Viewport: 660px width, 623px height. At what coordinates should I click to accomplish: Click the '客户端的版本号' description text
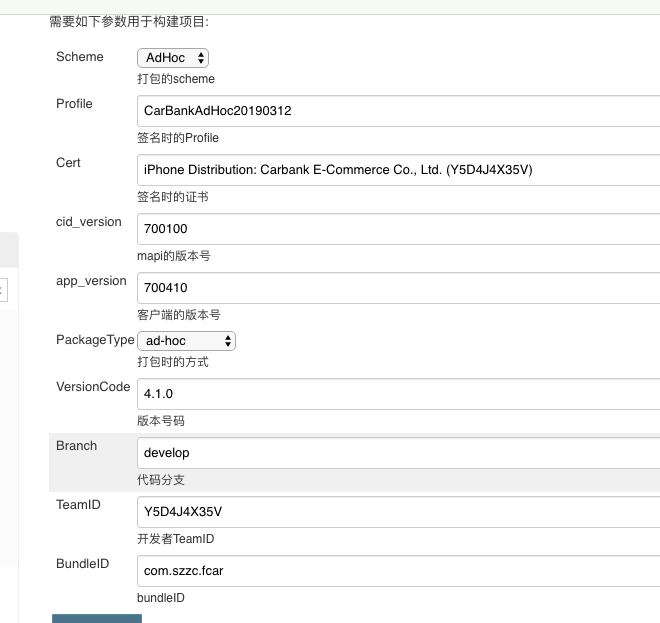click(x=179, y=314)
